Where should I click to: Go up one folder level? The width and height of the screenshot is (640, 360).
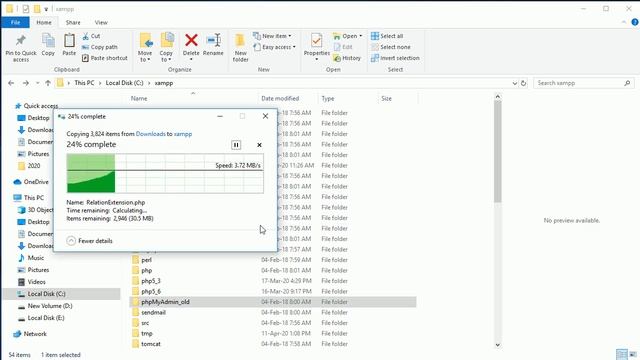coord(48,83)
